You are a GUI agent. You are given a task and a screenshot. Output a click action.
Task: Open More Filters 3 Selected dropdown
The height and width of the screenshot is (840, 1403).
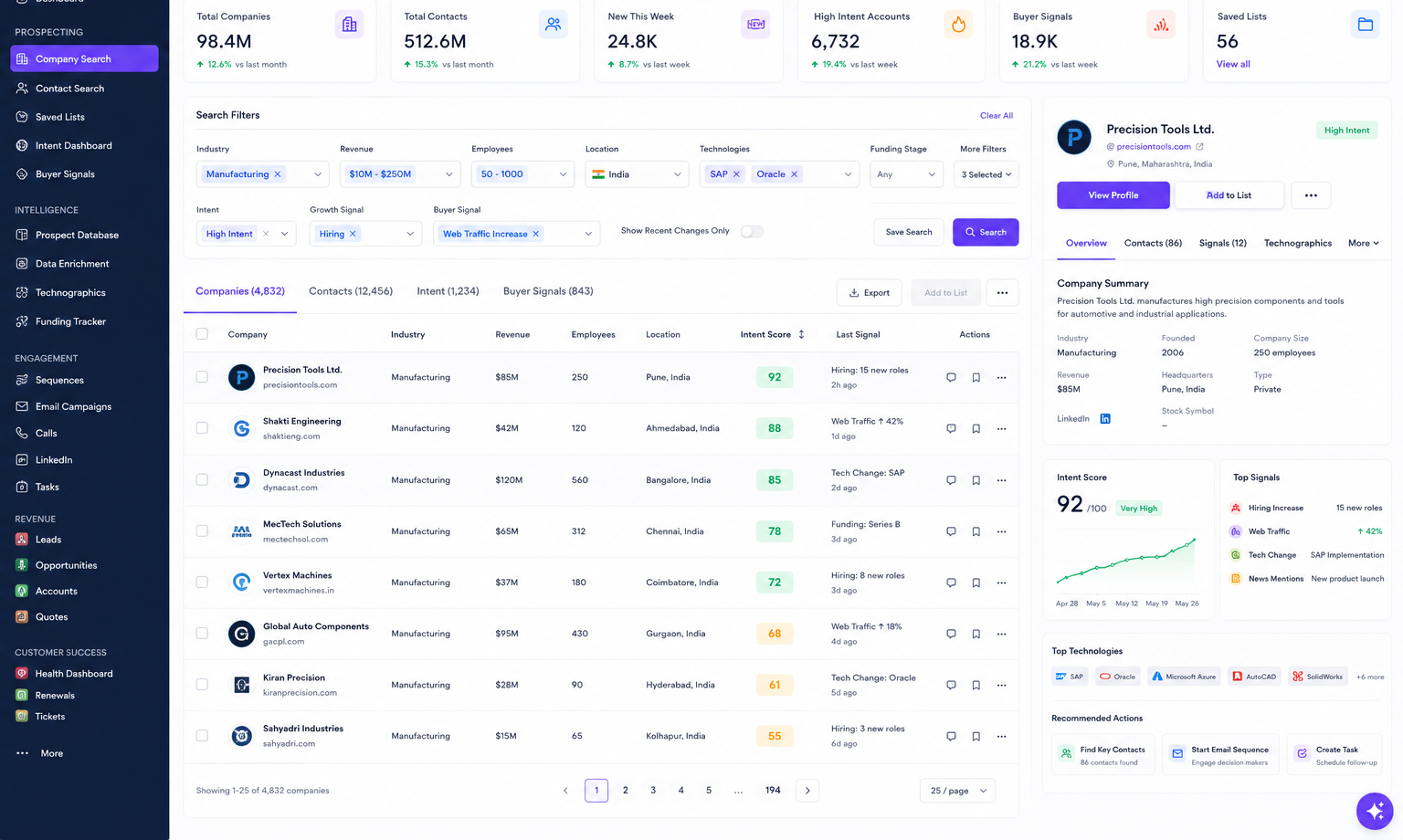pyautogui.click(x=986, y=174)
